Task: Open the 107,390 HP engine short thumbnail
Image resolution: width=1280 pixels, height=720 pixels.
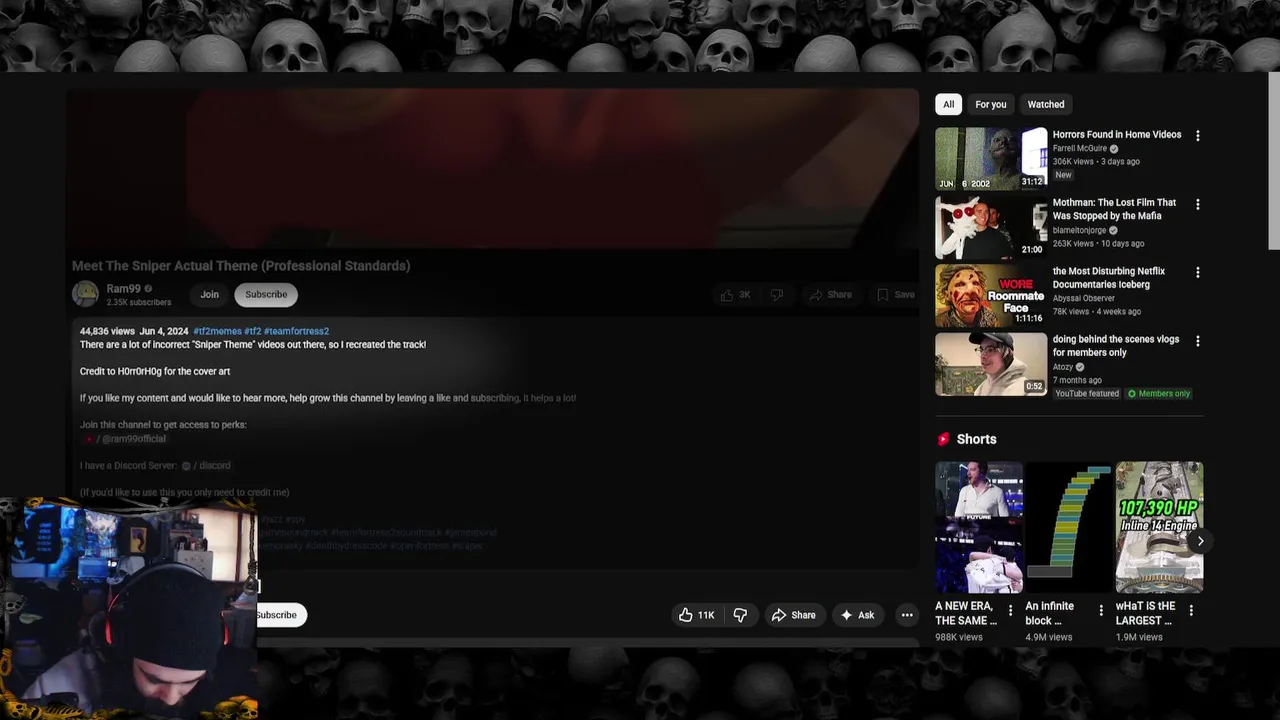Action: (x=1159, y=527)
